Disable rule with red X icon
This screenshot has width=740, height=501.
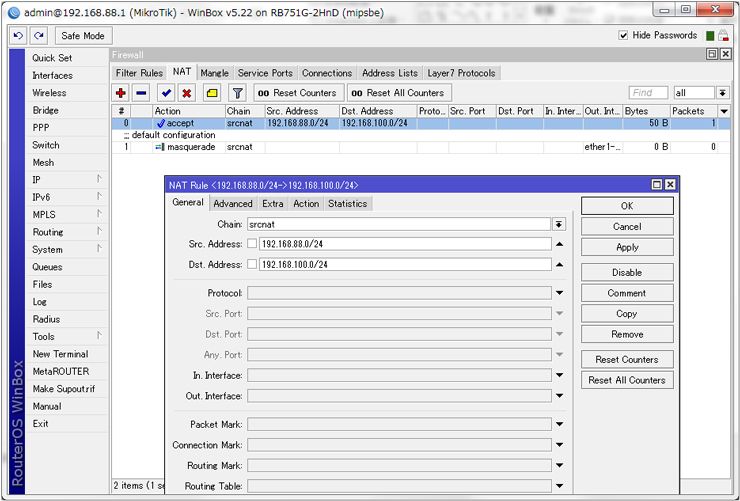186,93
